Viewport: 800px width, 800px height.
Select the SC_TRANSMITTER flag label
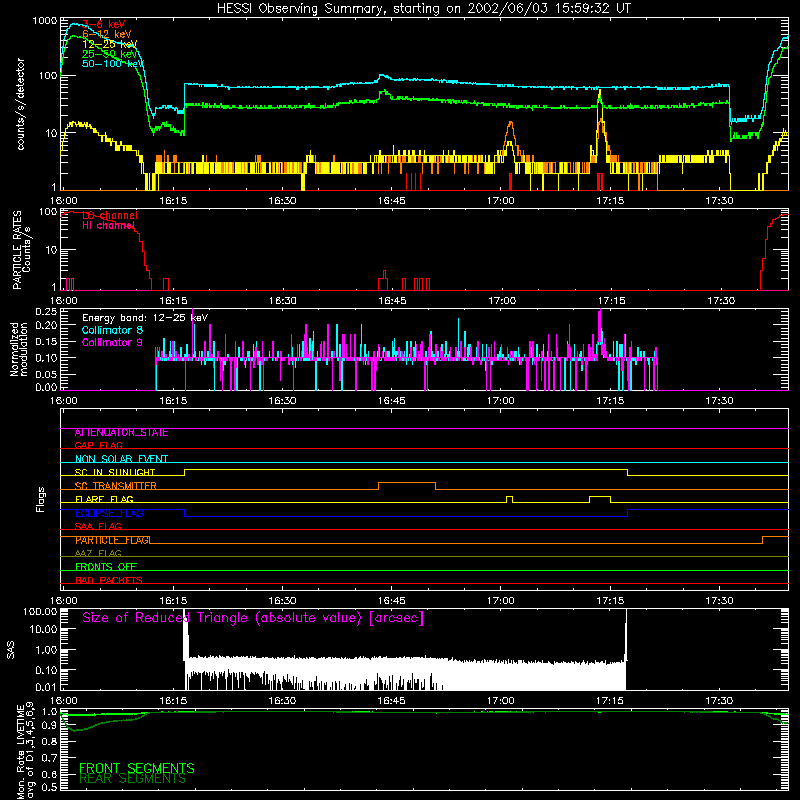point(116,486)
